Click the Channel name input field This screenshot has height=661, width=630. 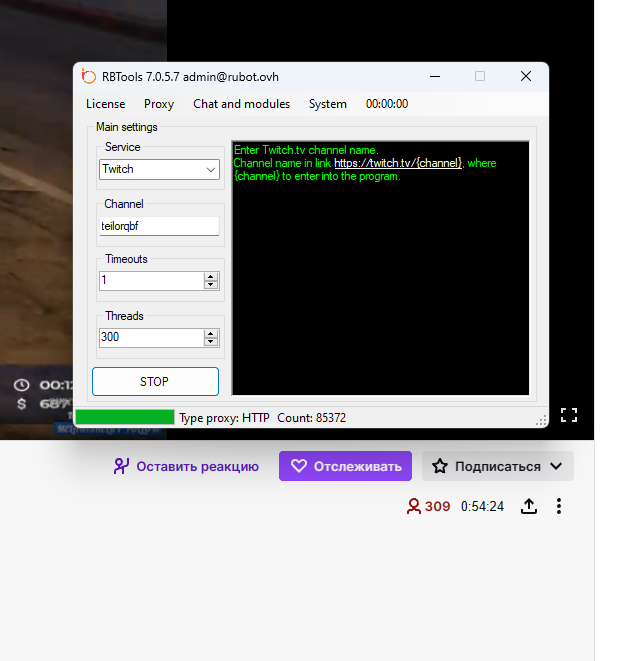tap(159, 226)
